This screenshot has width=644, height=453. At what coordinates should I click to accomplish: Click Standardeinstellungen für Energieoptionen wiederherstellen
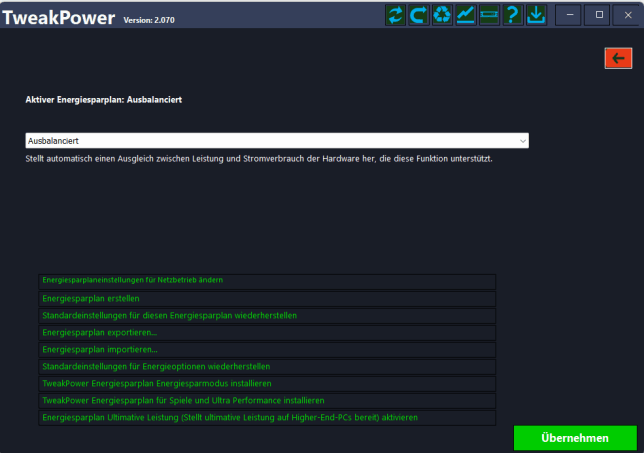267,366
